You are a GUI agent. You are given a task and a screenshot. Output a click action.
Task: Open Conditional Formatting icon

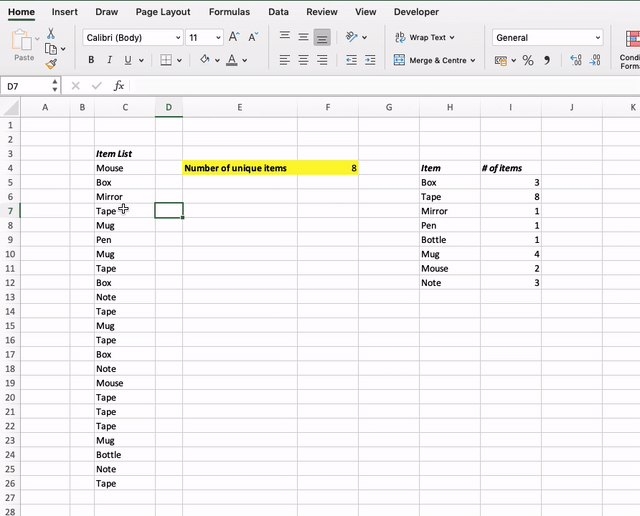(x=633, y=40)
